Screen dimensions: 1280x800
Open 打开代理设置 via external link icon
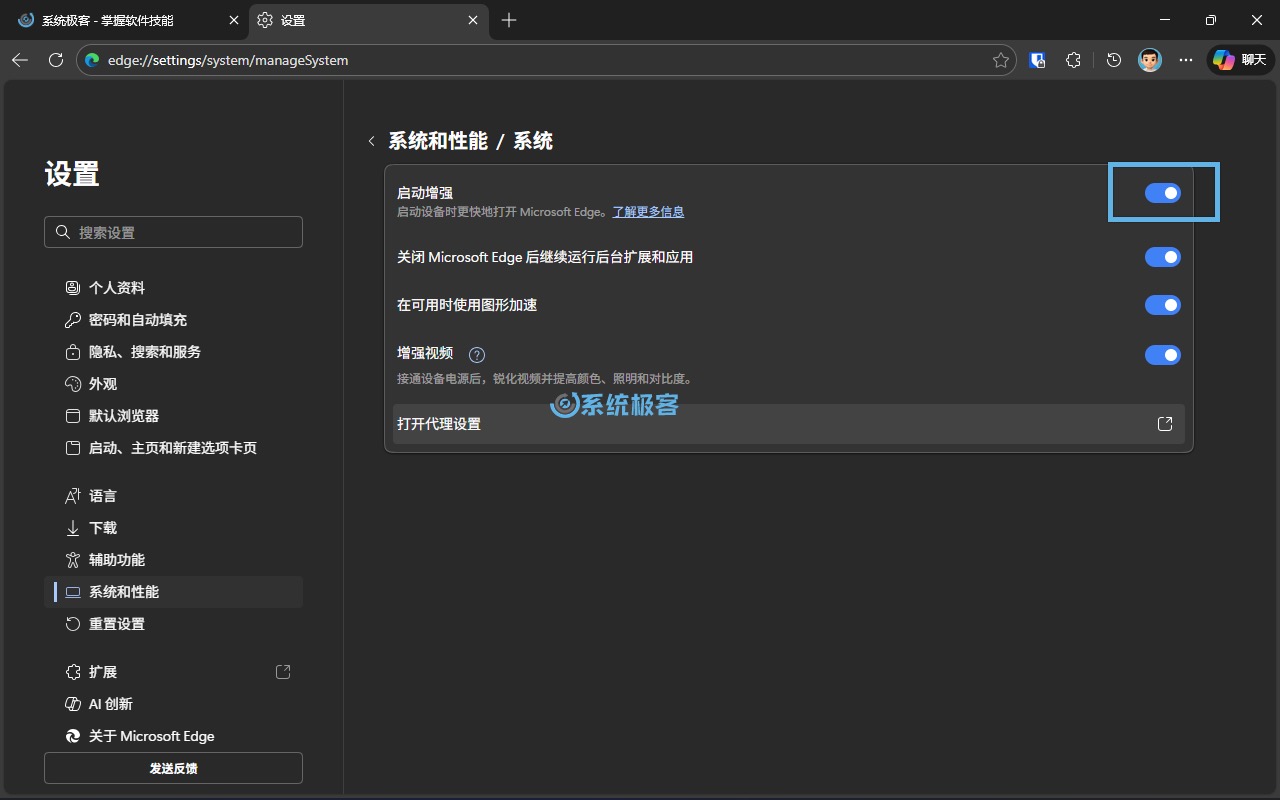(1165, 423)
